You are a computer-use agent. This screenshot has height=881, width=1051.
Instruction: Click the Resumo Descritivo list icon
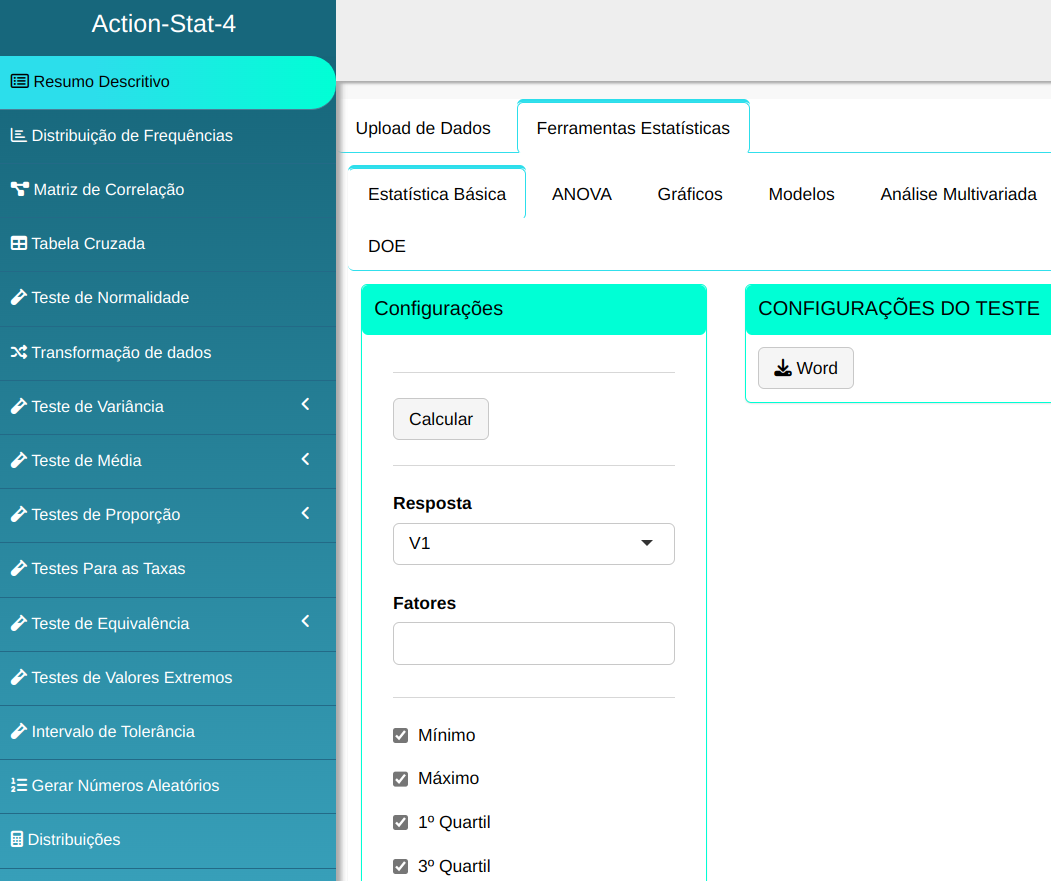click(x=20, y=82)
